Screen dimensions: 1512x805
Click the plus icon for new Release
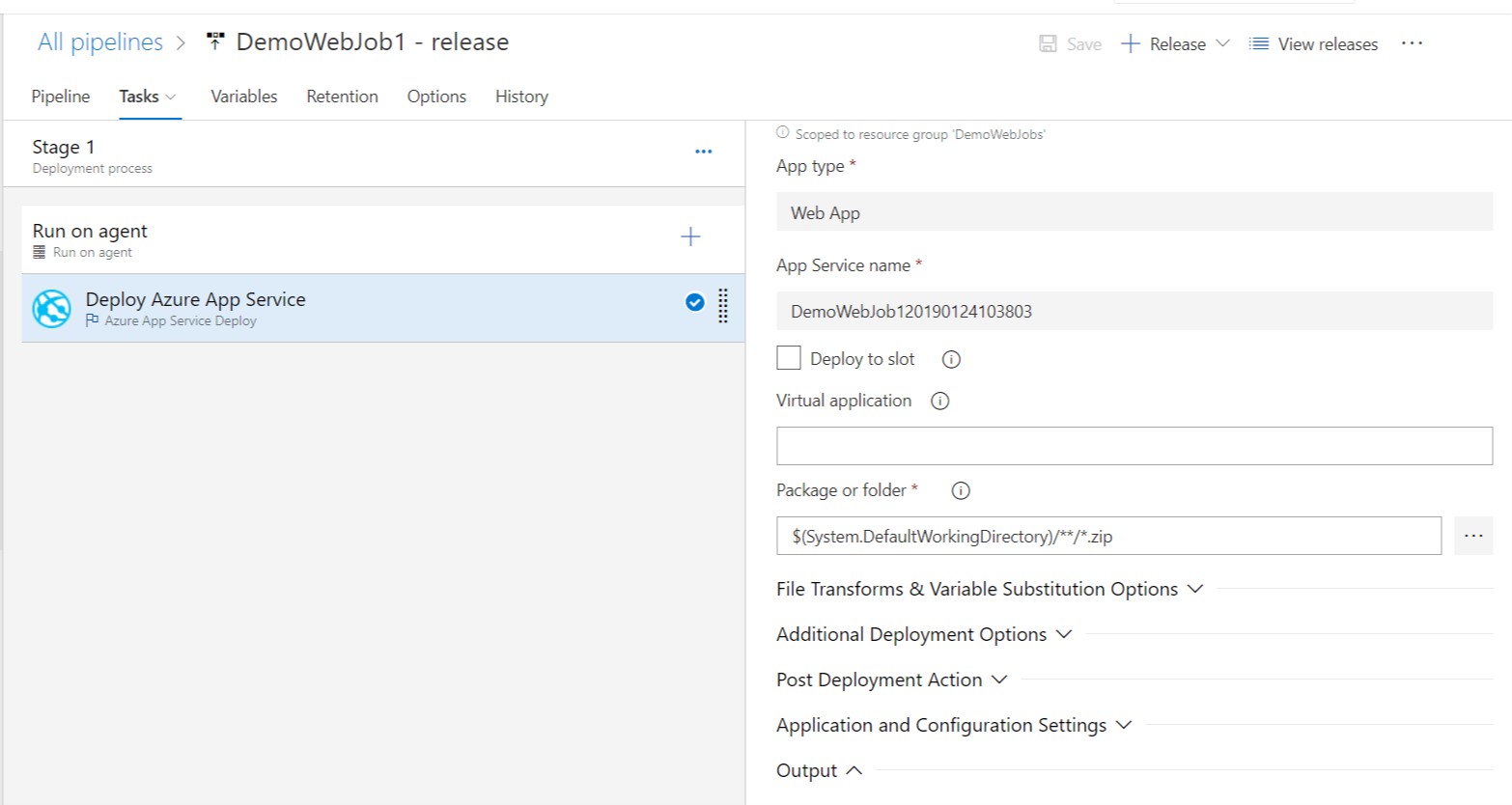(x=1131, y=43)
